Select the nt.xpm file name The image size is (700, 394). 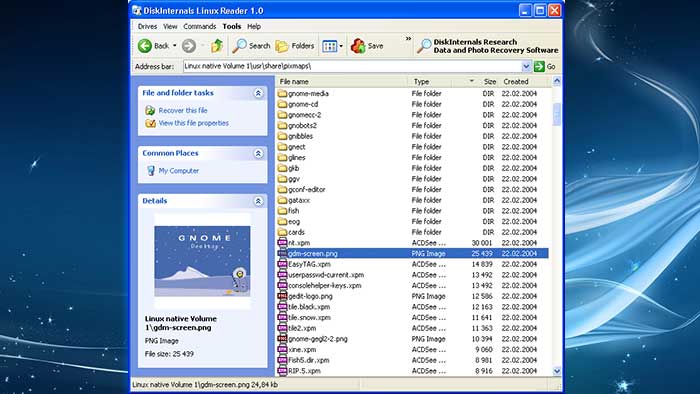click(x=299, y=243)
